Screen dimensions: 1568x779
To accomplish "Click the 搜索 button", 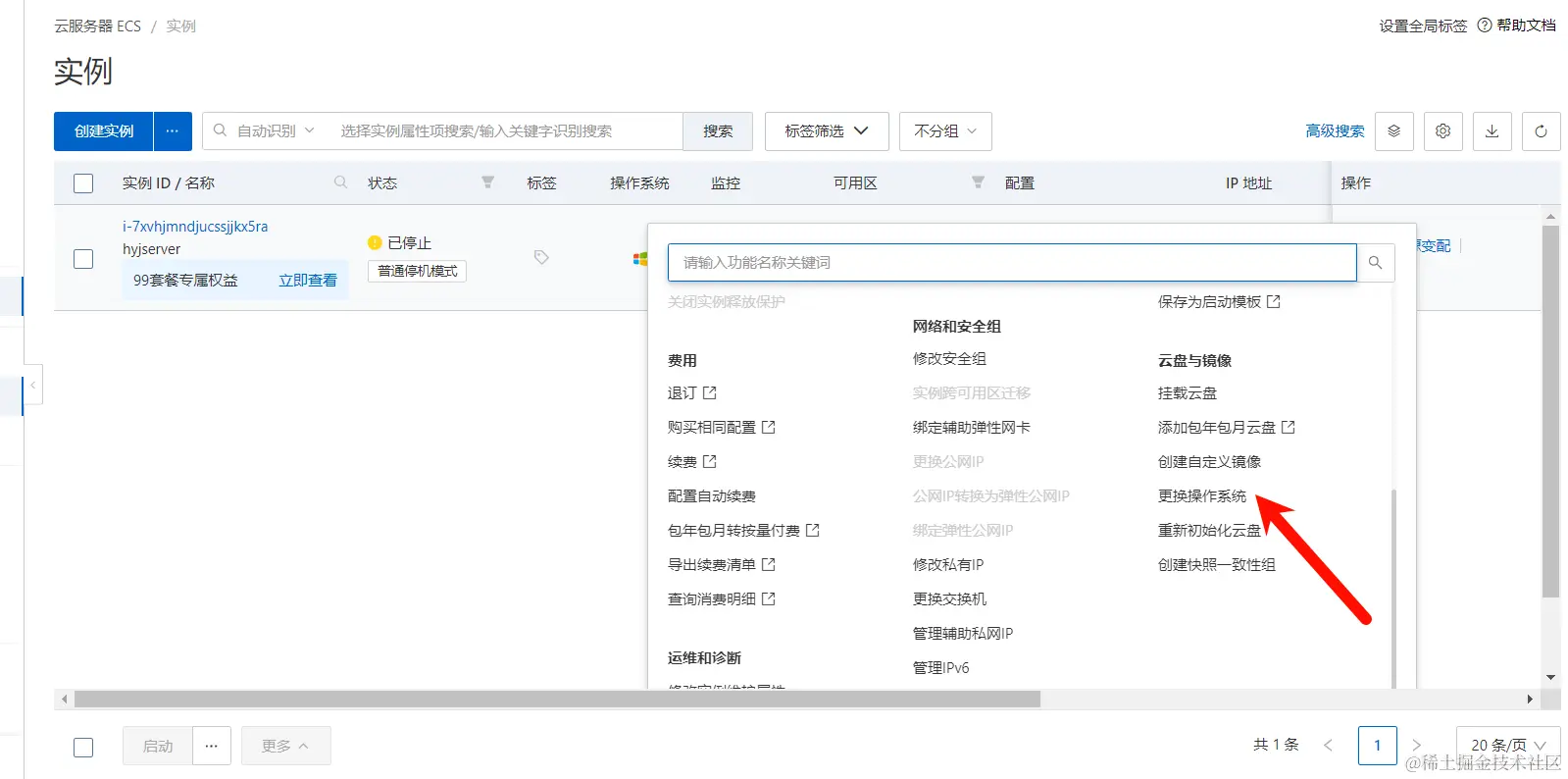I will pos(718,130).
